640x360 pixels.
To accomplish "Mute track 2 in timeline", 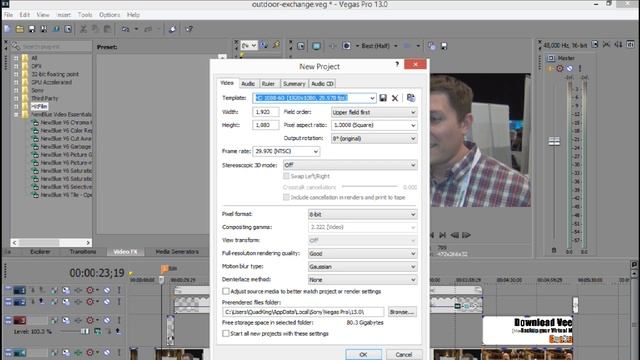I will 107,302.
